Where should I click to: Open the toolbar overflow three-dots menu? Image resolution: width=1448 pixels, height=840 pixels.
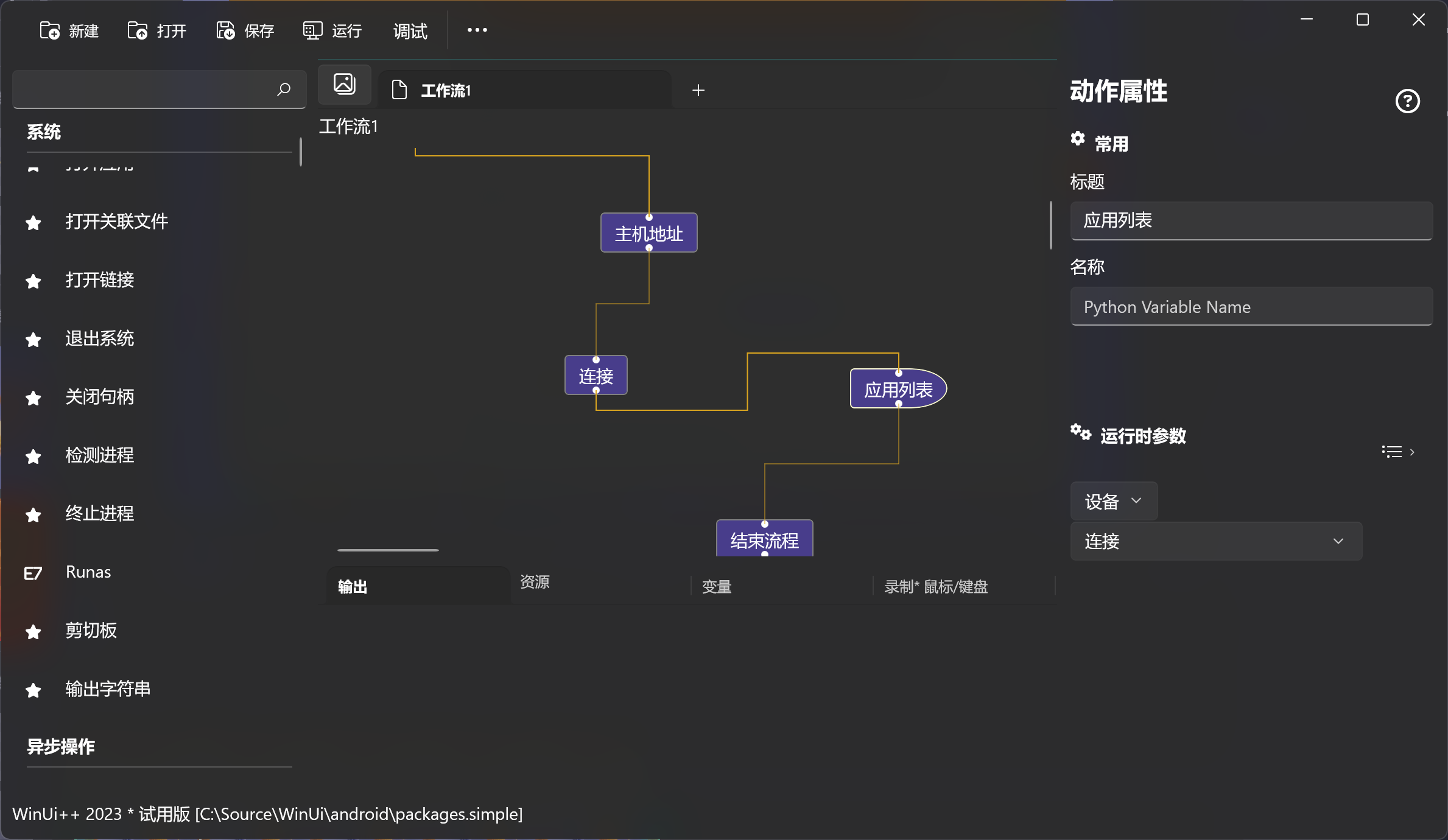pos(477,30)
